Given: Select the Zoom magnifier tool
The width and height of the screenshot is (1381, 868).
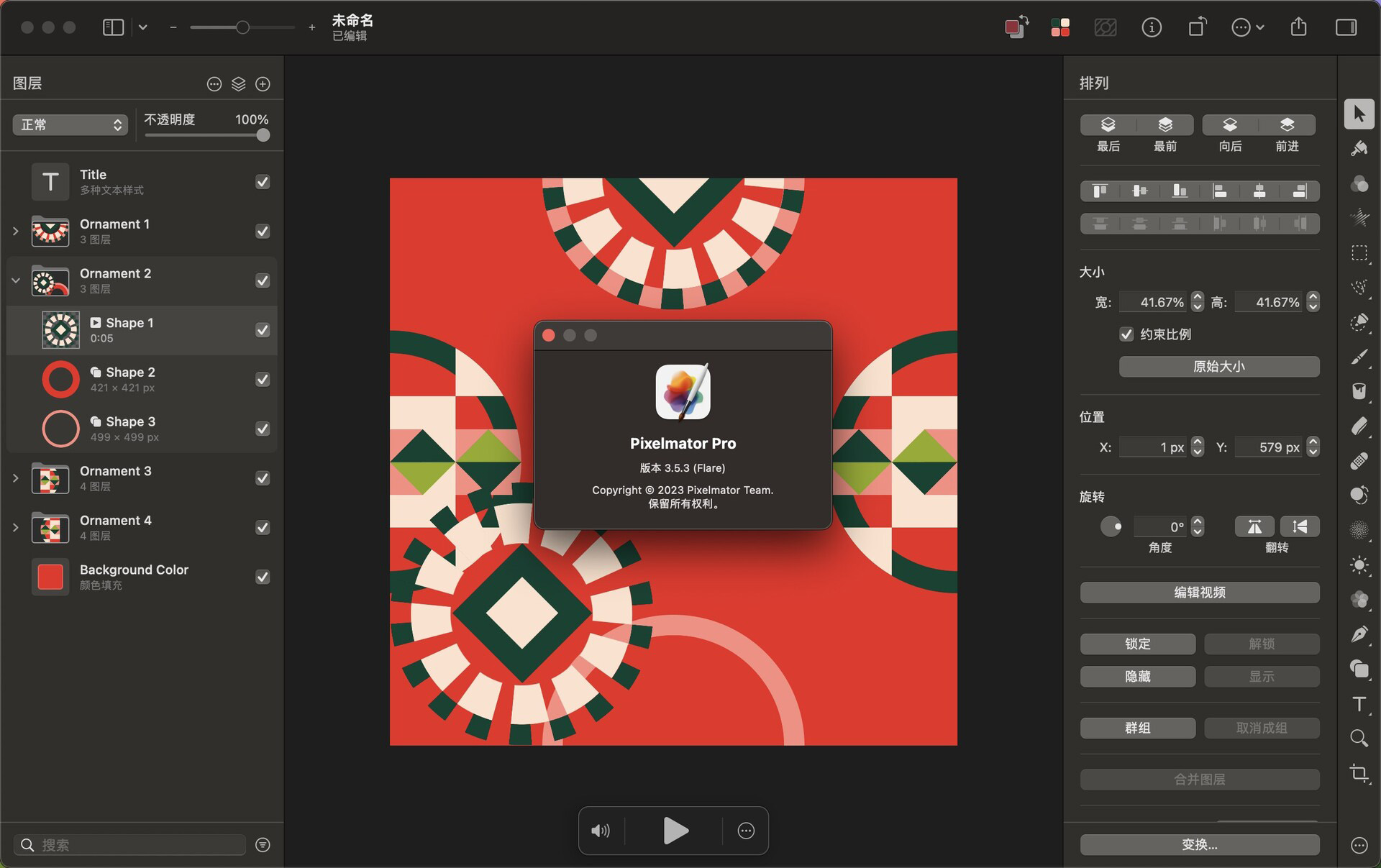Looking at the screenshot, I should pyautogui.click(x=1359, y=738).
